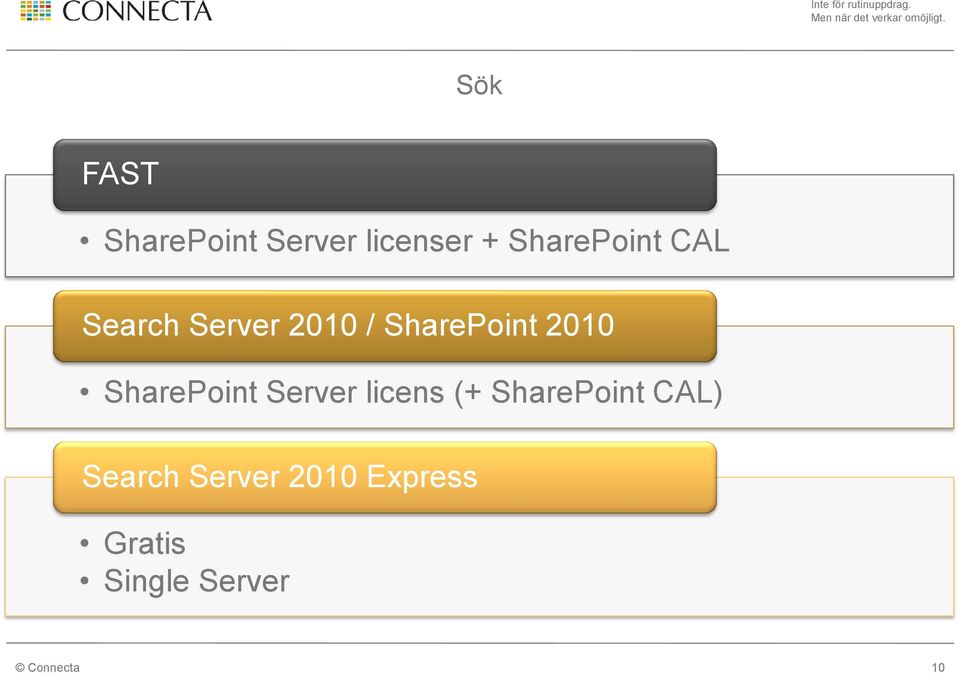Click tagline "Inte för rutinuppdrag."
The height and width of the screenshot is (674, 959).
(861, 5)
